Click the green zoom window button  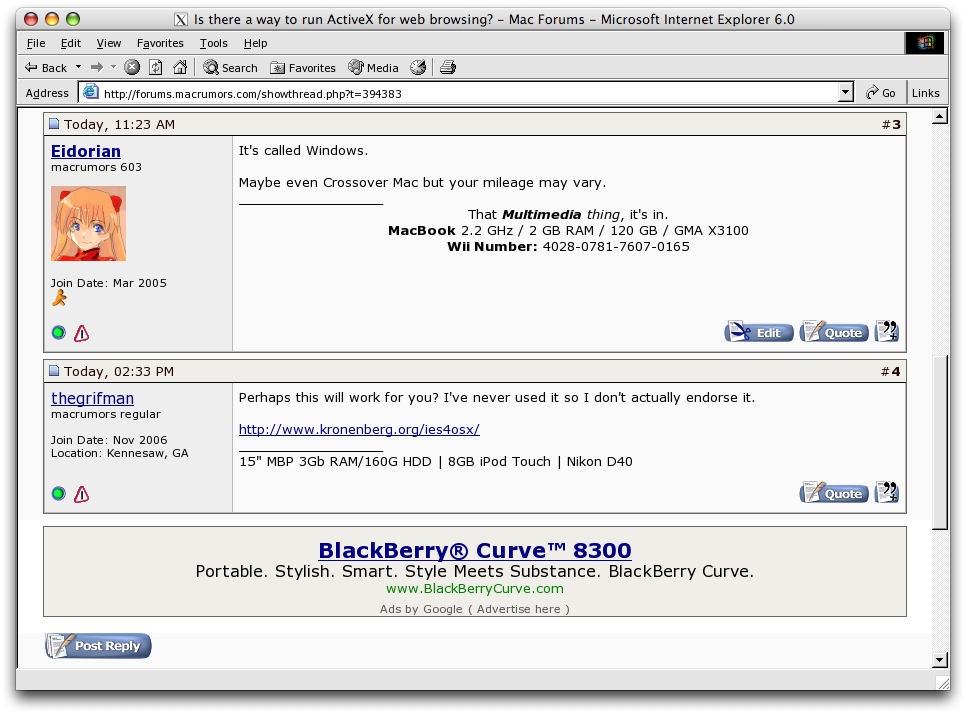click(73, 19)
